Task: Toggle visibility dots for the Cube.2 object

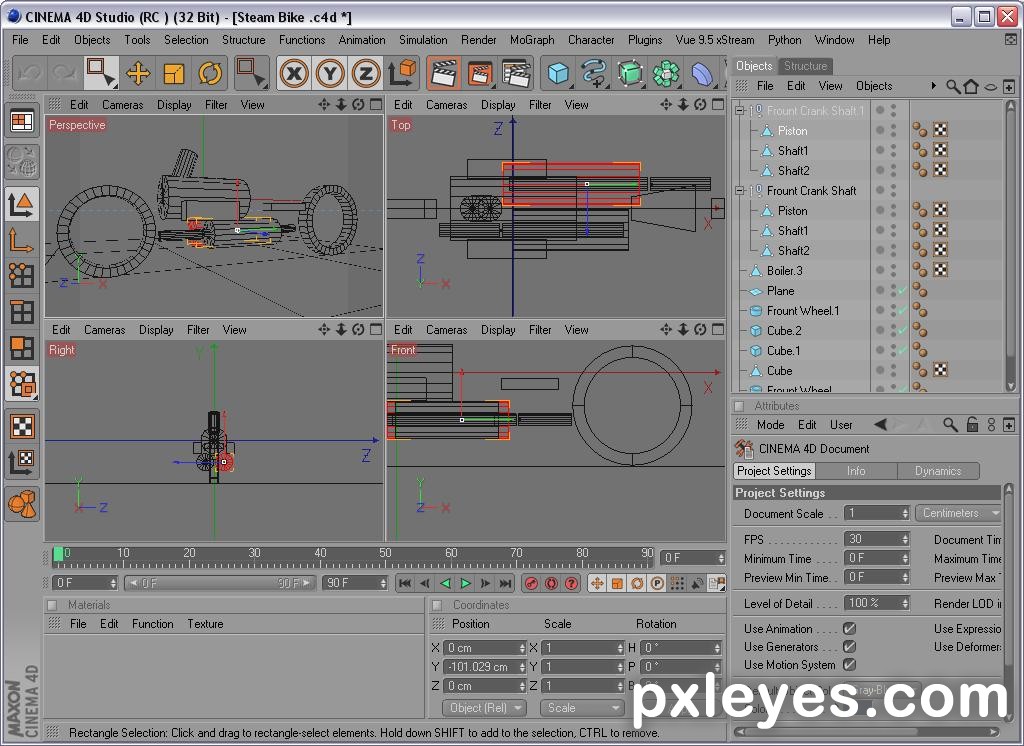Action: (x=893, y=331)
